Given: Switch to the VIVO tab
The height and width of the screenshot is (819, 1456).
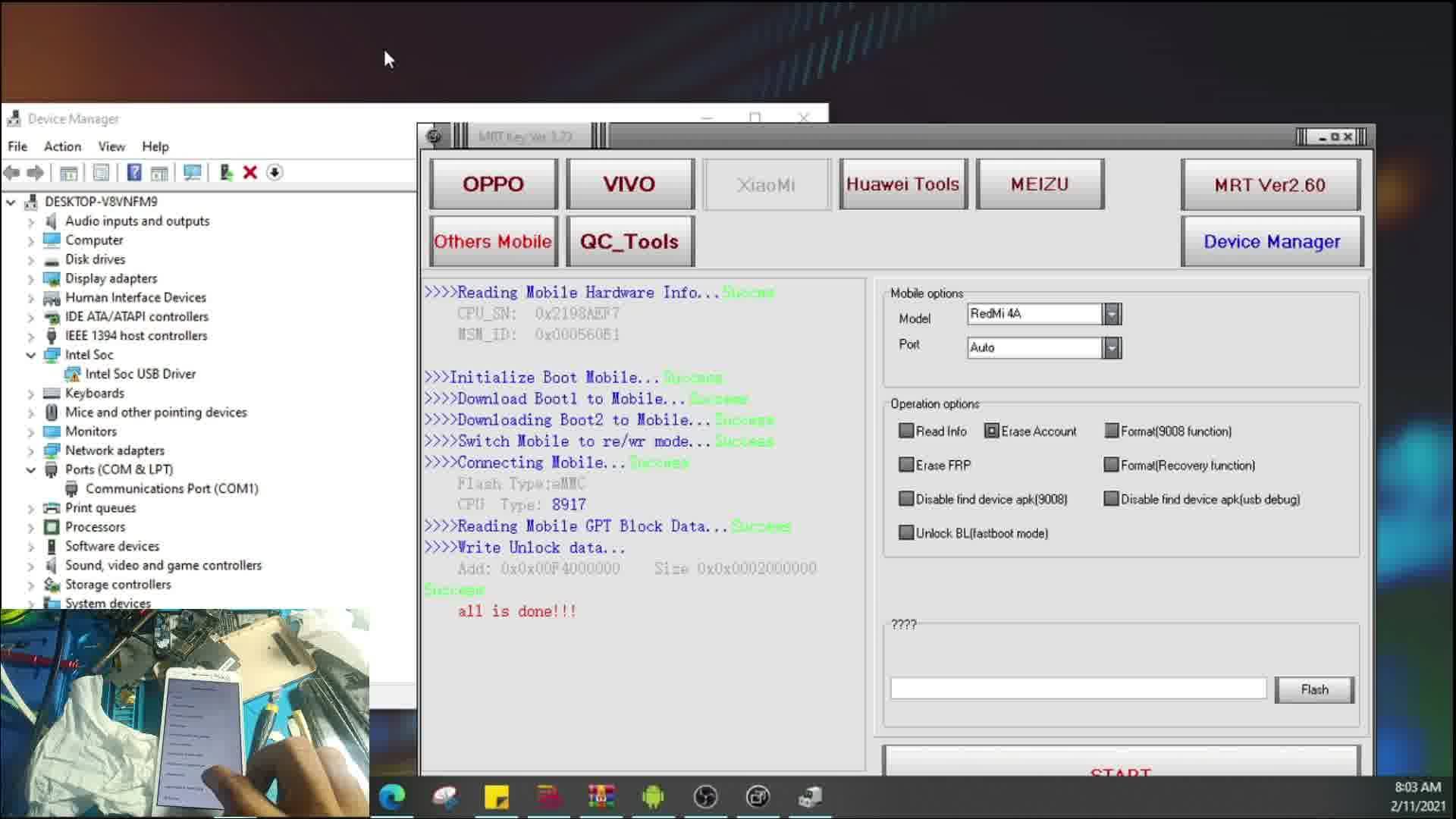Looking at the screenshot, I should point(630,184).
